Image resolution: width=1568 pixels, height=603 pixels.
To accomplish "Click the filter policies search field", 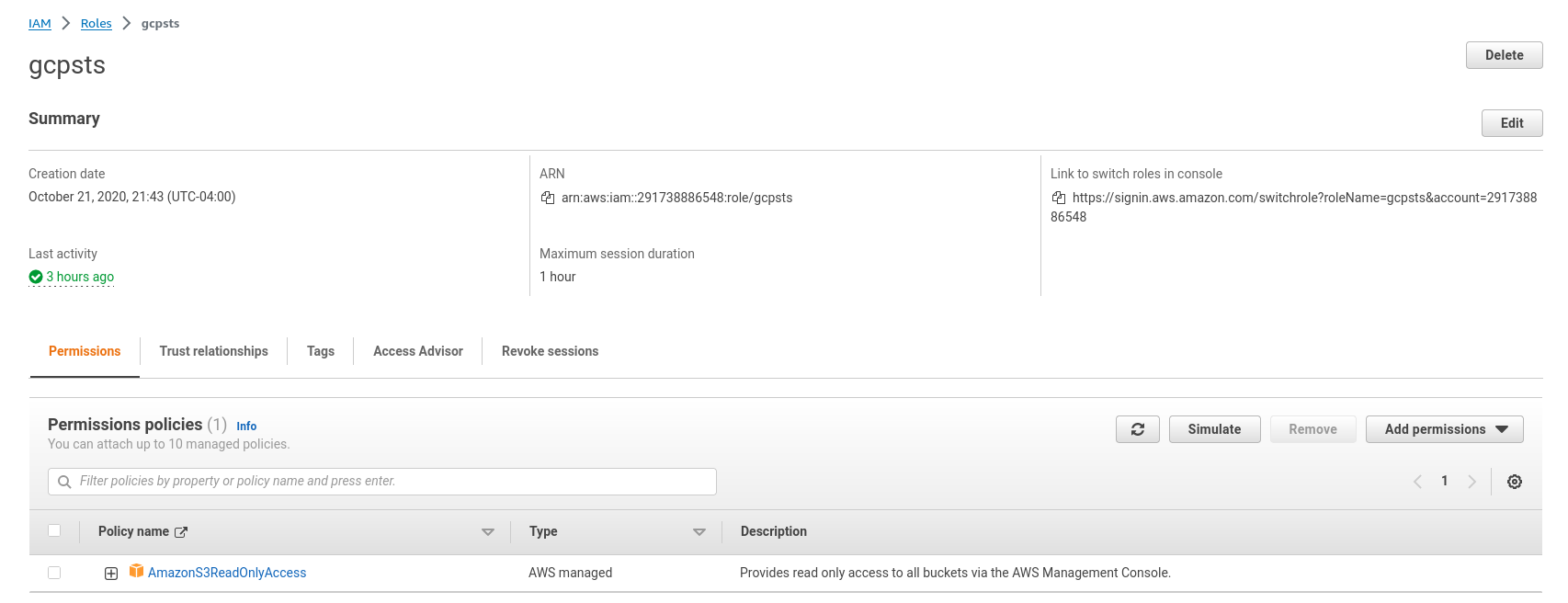I will tap(382, 482).
